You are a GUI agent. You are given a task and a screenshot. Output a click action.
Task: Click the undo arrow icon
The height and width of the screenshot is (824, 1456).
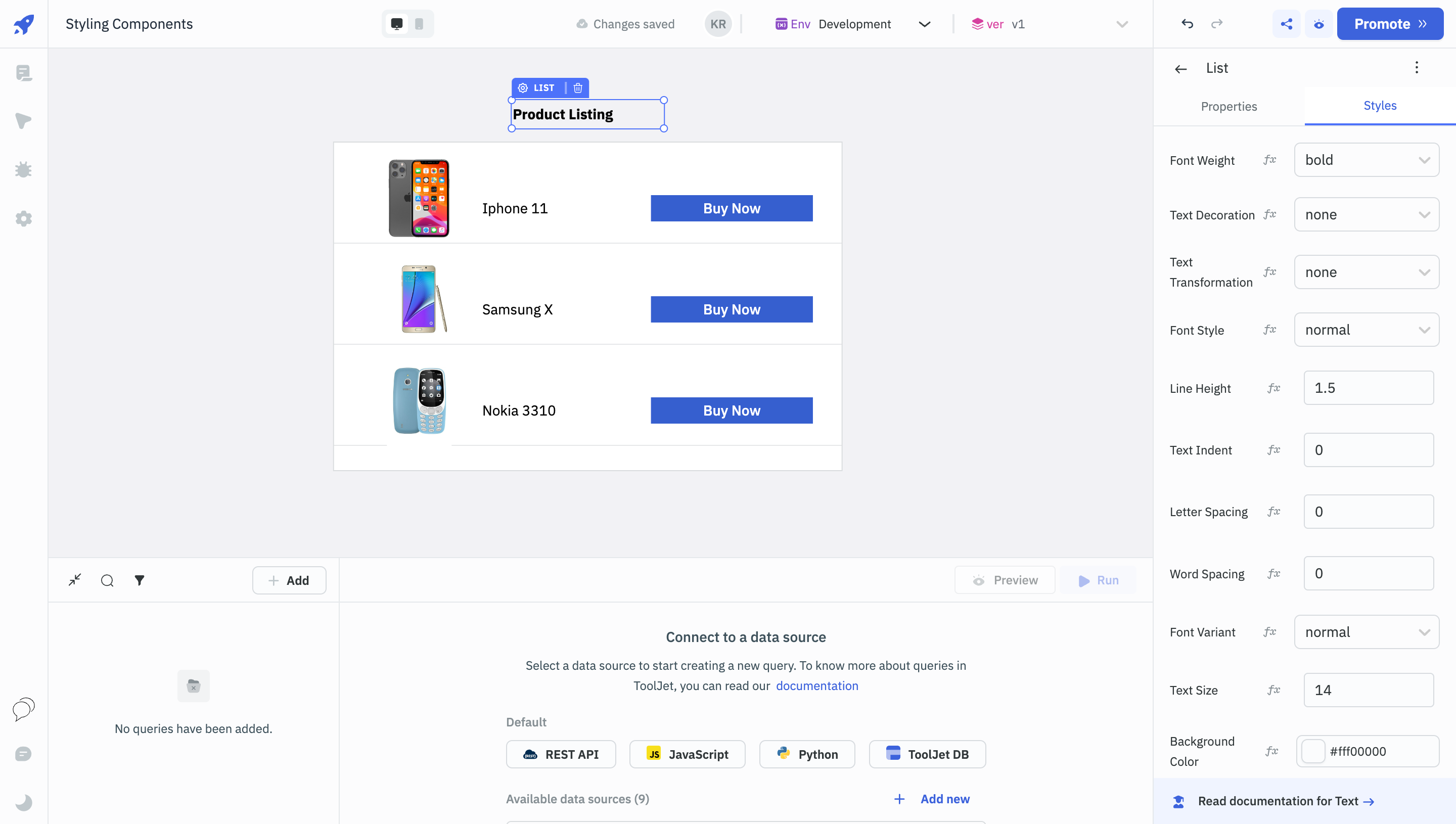click(x=1187, y=24)
